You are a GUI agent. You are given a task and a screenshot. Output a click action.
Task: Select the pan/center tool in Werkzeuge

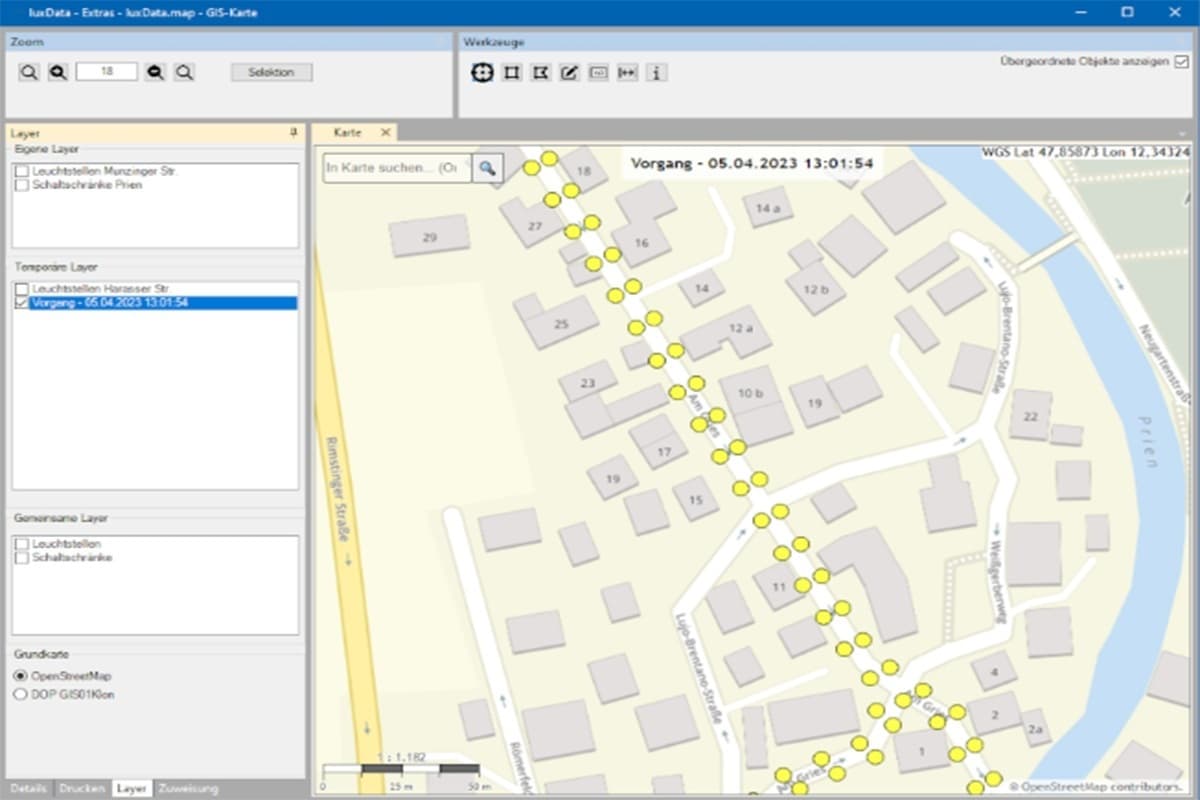pos(480,72)
